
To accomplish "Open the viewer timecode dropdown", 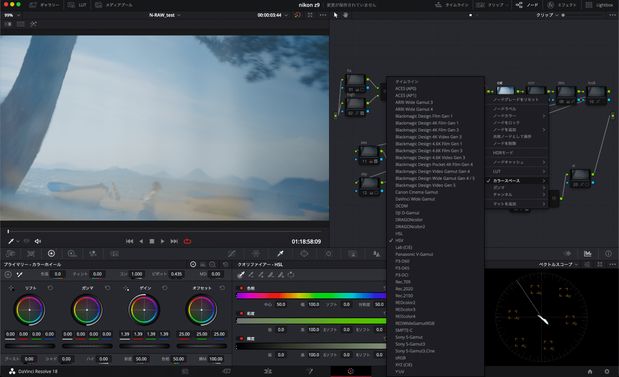I will click(272, 15).
